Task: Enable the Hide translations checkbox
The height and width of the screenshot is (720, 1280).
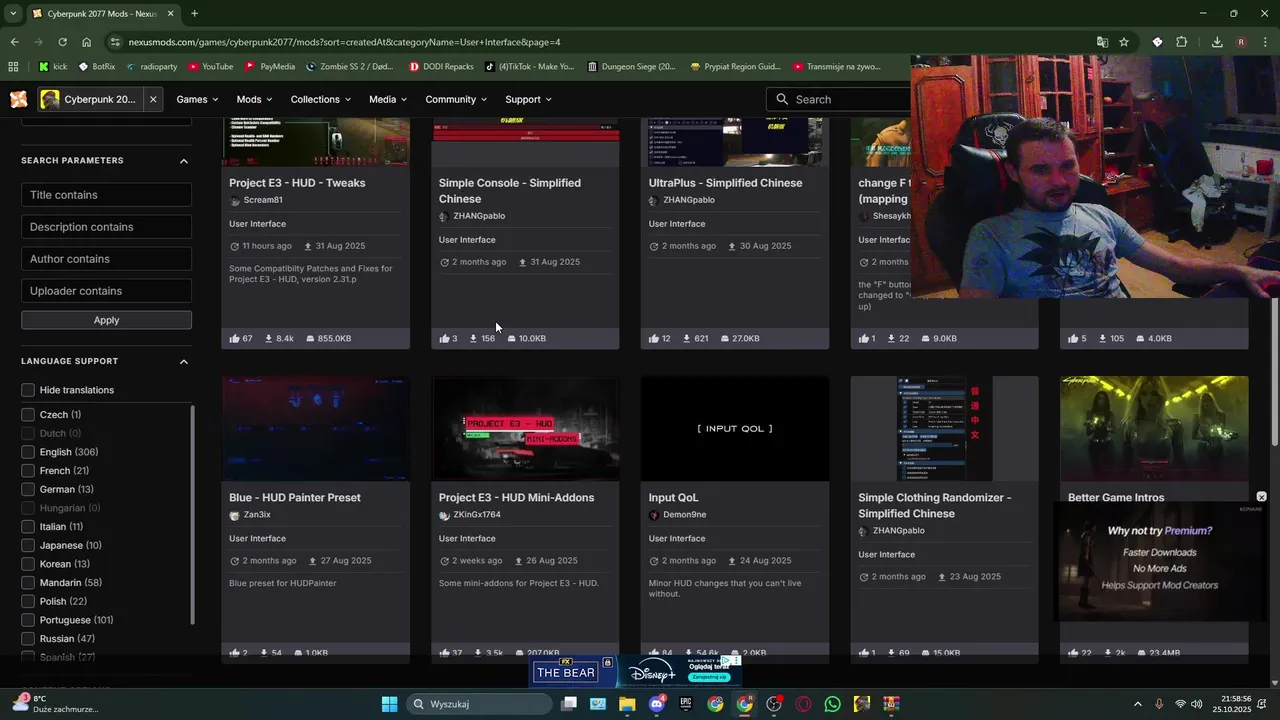Action: [x=28, y=390]
